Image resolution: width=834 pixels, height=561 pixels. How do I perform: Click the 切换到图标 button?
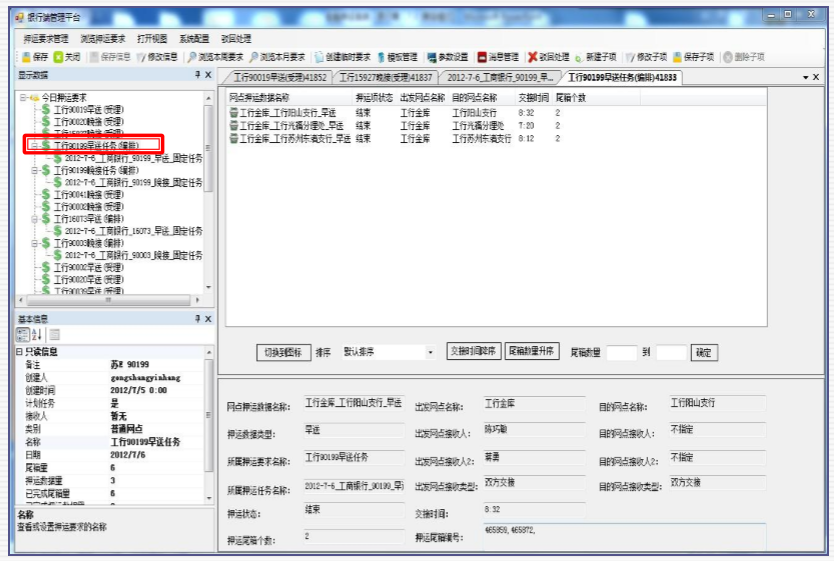tap(283, 352)
